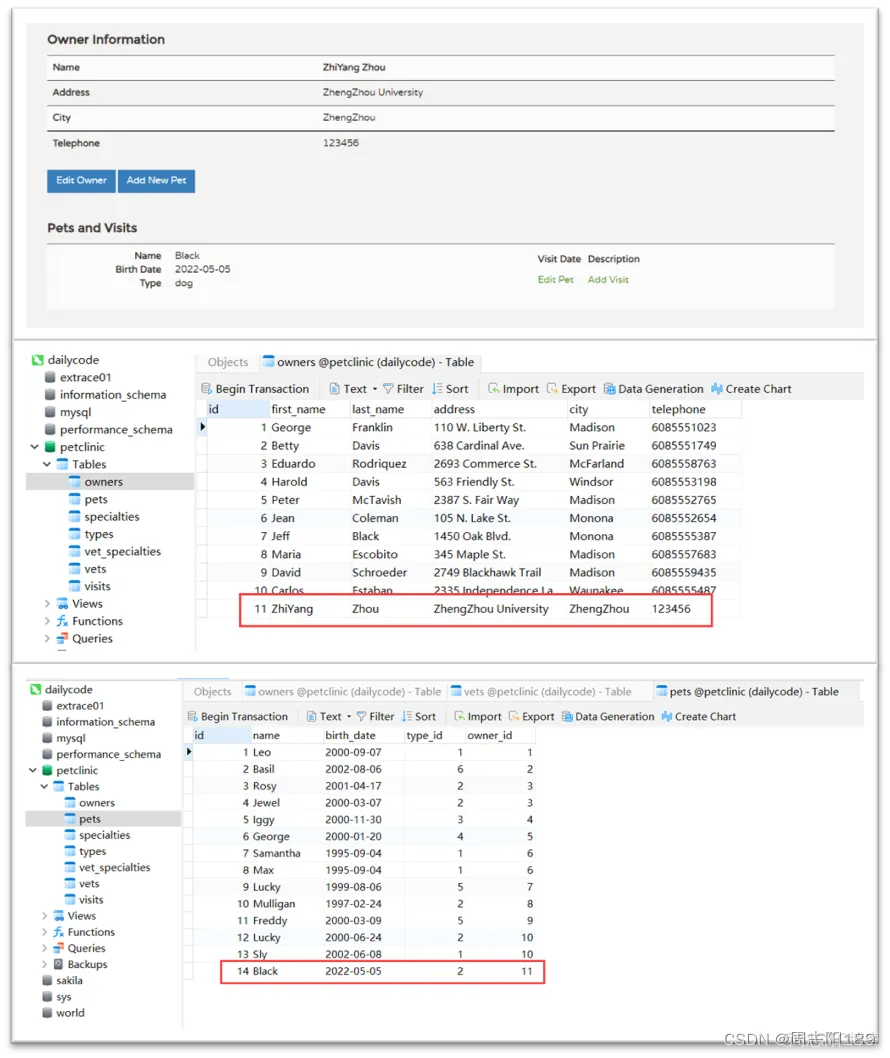Open the Add Visit link
The width and height of the screenshot is (890, 1058).
pyautogui.click(x=608, y=279)
